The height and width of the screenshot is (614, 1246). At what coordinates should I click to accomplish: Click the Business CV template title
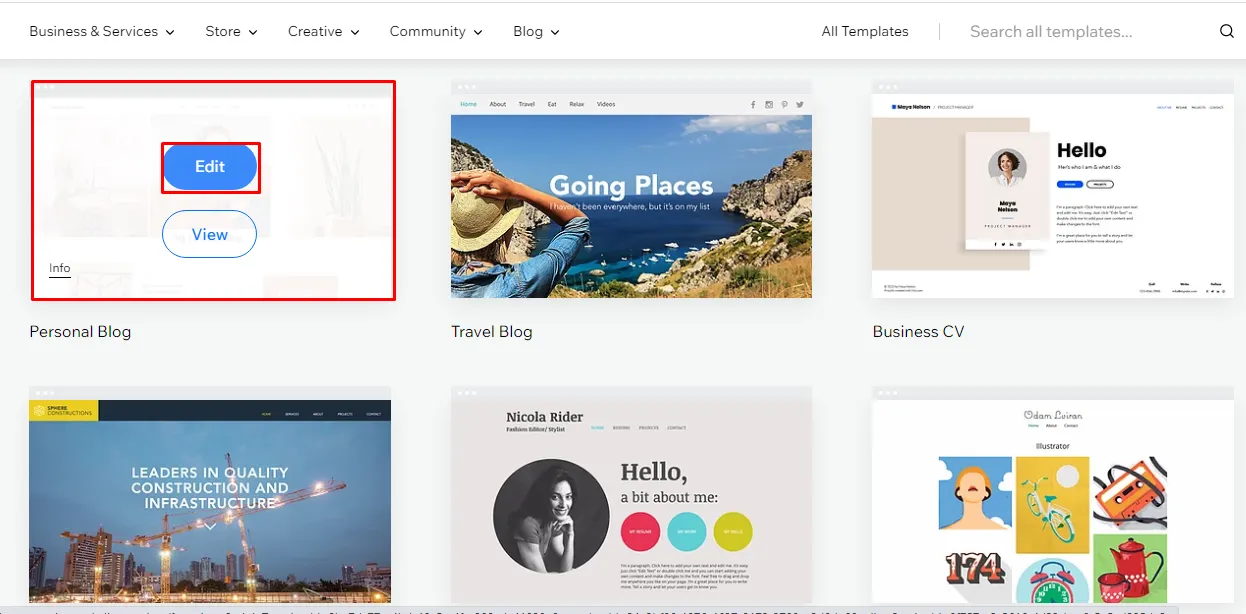[919, 331]
